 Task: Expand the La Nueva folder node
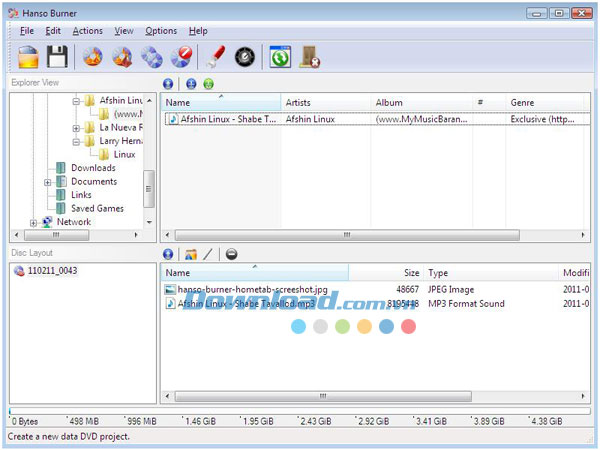click(77, 128)
